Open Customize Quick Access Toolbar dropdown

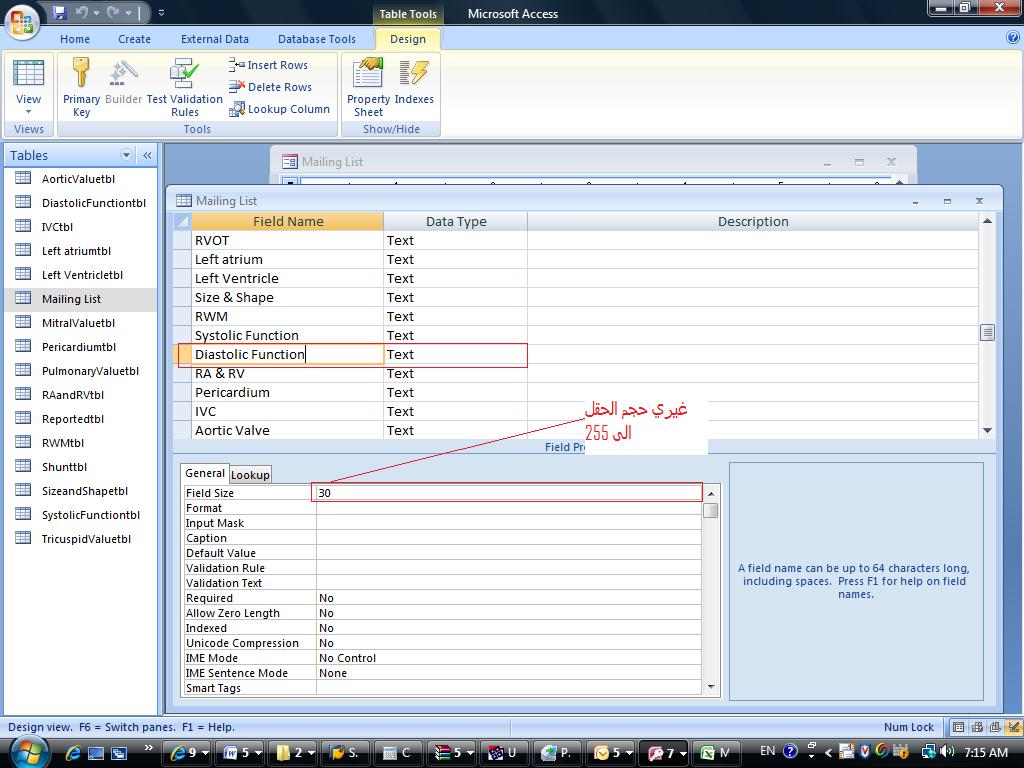pyautogui.click(x=161, y=12)
